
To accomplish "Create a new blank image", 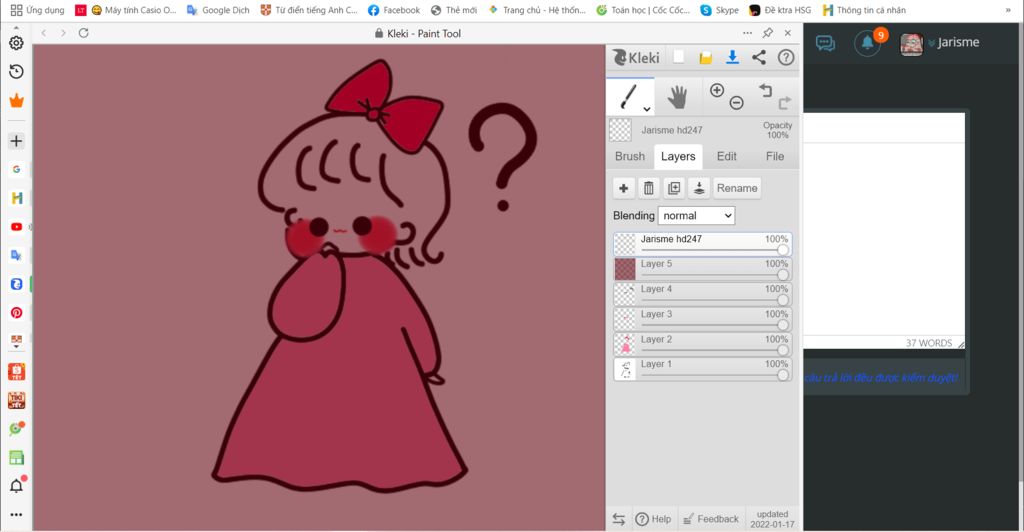I will point(679,57).
